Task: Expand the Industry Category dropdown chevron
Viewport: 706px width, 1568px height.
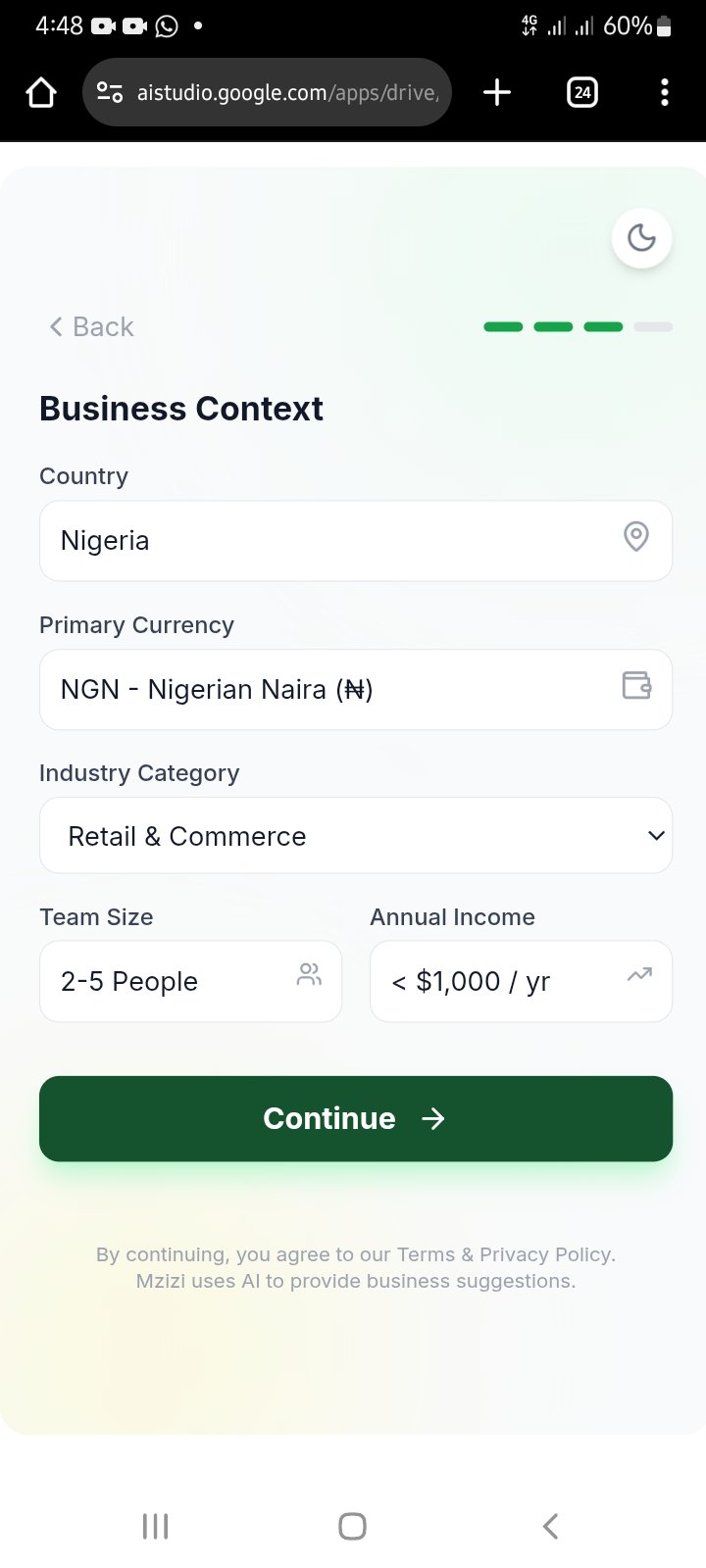Action: (x=656, y=836)
